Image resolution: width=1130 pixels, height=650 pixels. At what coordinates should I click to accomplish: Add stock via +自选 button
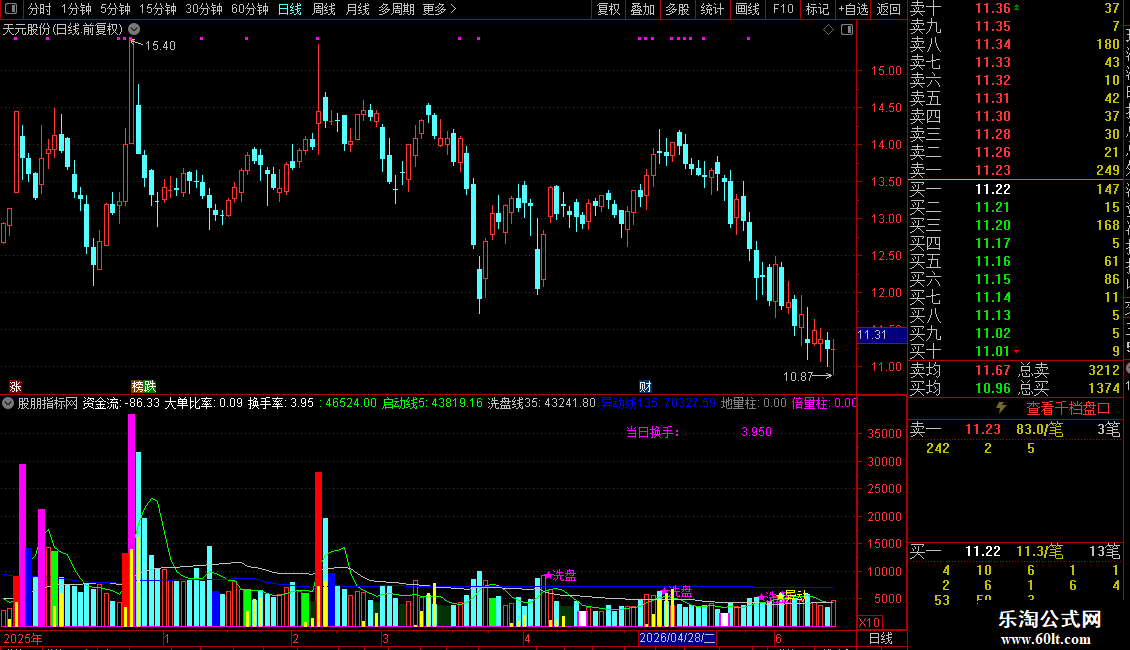853,9
